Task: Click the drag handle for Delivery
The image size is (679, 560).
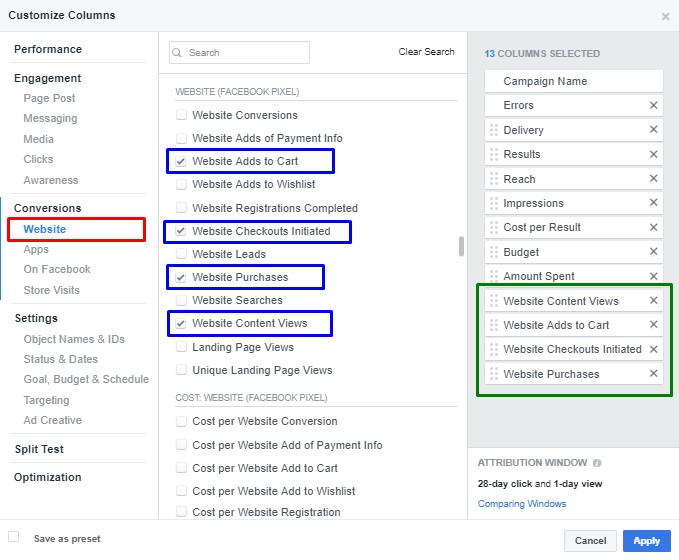Action: 494,130
